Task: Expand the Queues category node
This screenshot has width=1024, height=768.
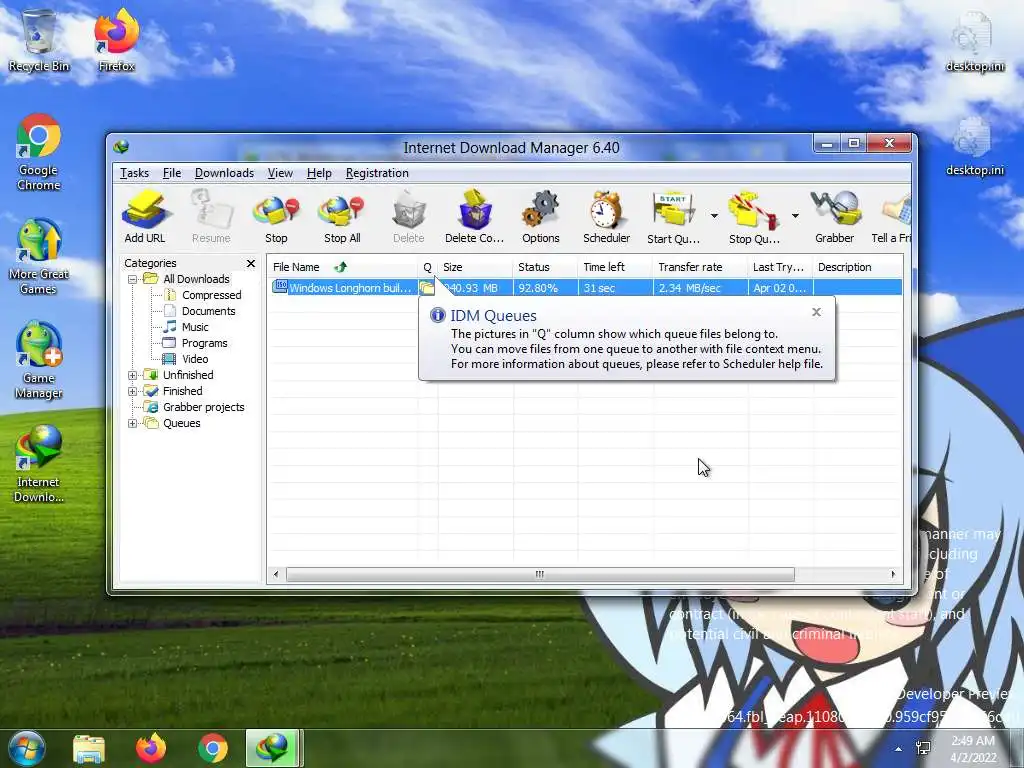Action: pos(133,423)
